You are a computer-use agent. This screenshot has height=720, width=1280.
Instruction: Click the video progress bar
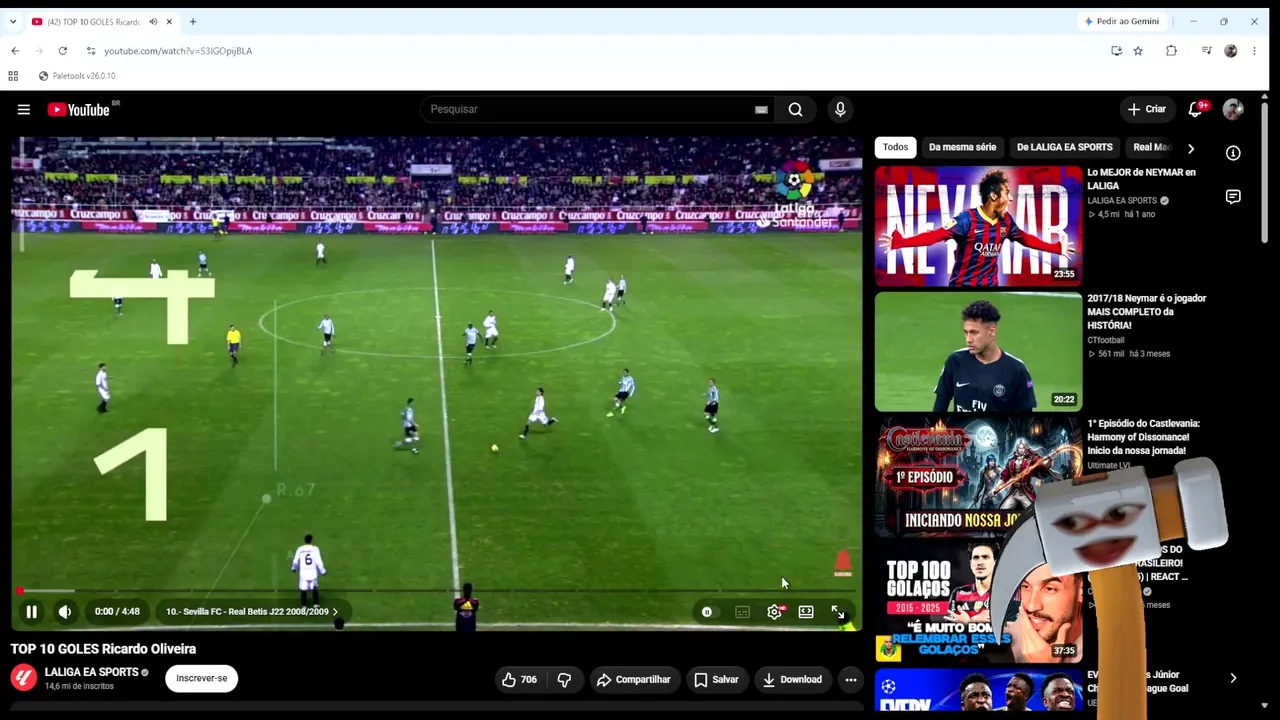(x=437, y=591)
